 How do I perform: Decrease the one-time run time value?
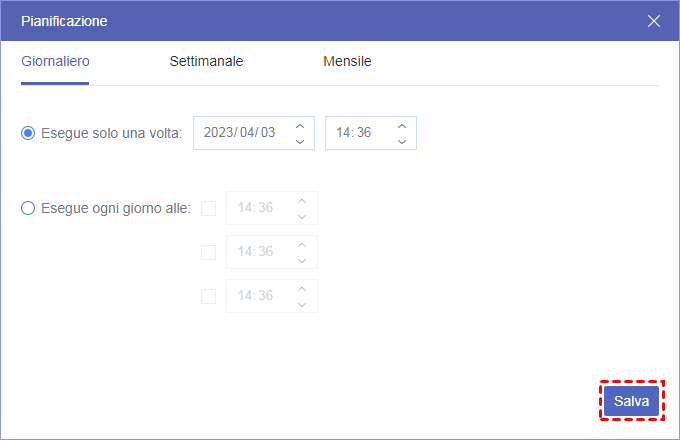click(401, 141)
